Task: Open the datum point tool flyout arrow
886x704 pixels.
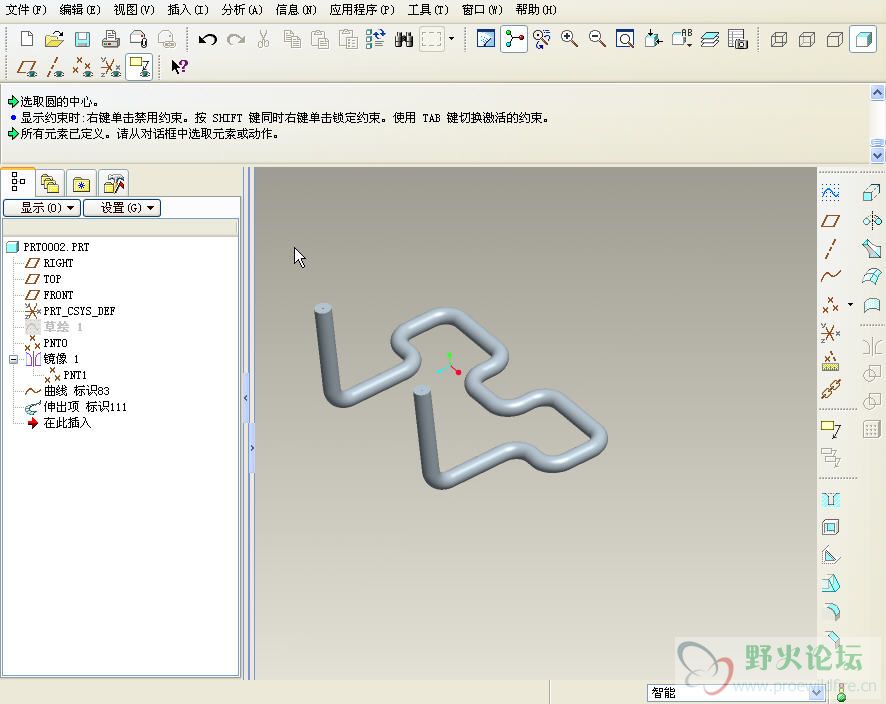Action: tap(850, 305)
